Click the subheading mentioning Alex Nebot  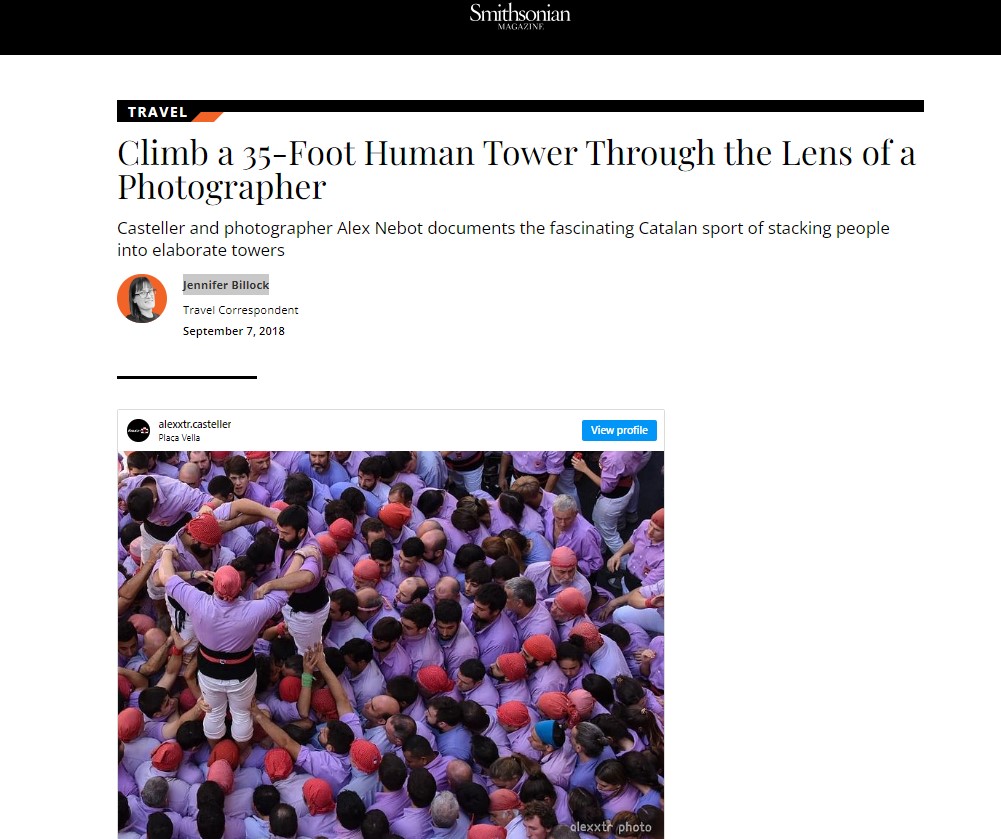pyautogui.click(x=503, y=239)
